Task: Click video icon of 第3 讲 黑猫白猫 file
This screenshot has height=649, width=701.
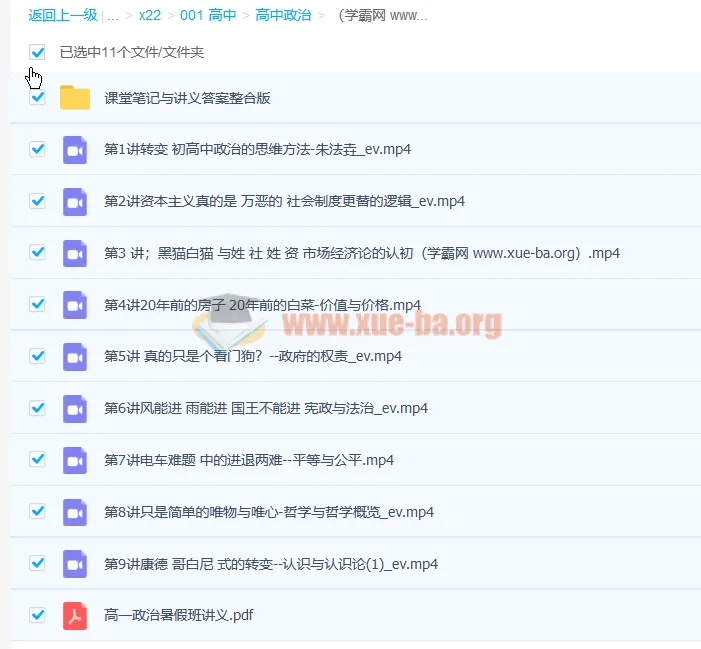Action: tap(75, 253)
